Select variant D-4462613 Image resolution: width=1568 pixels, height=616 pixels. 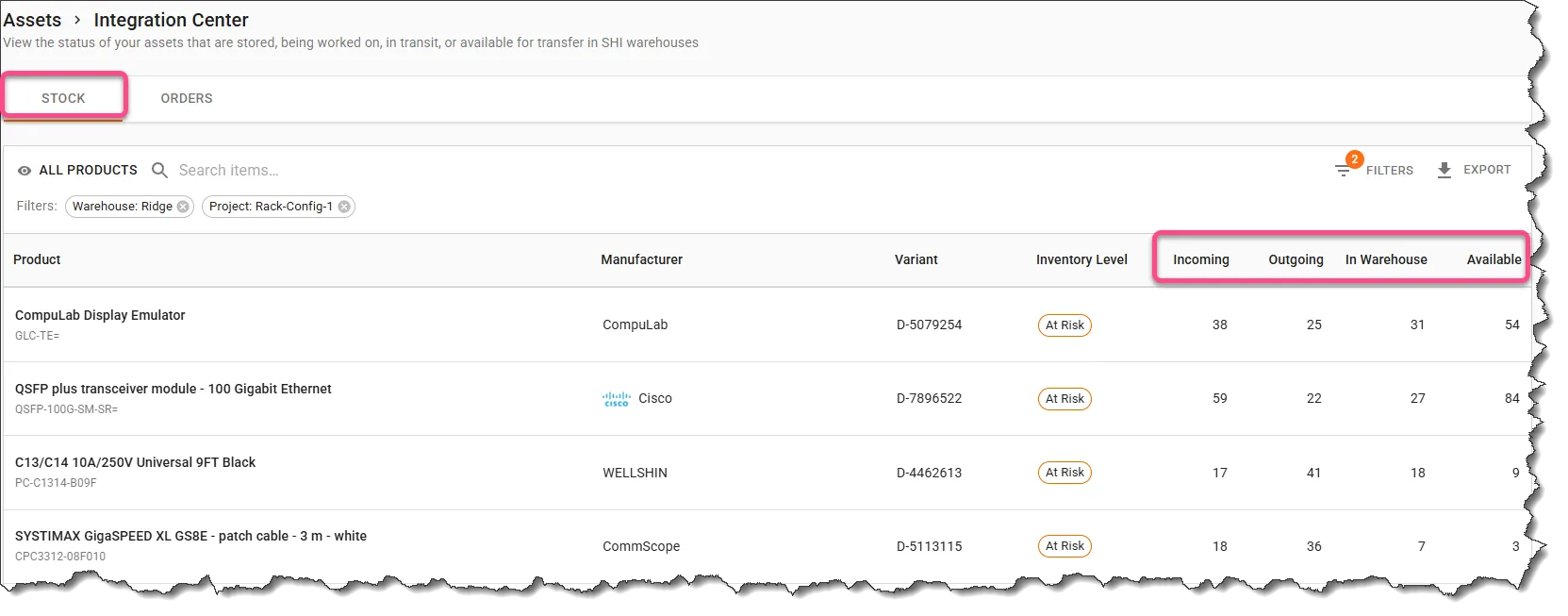[929, 473]
